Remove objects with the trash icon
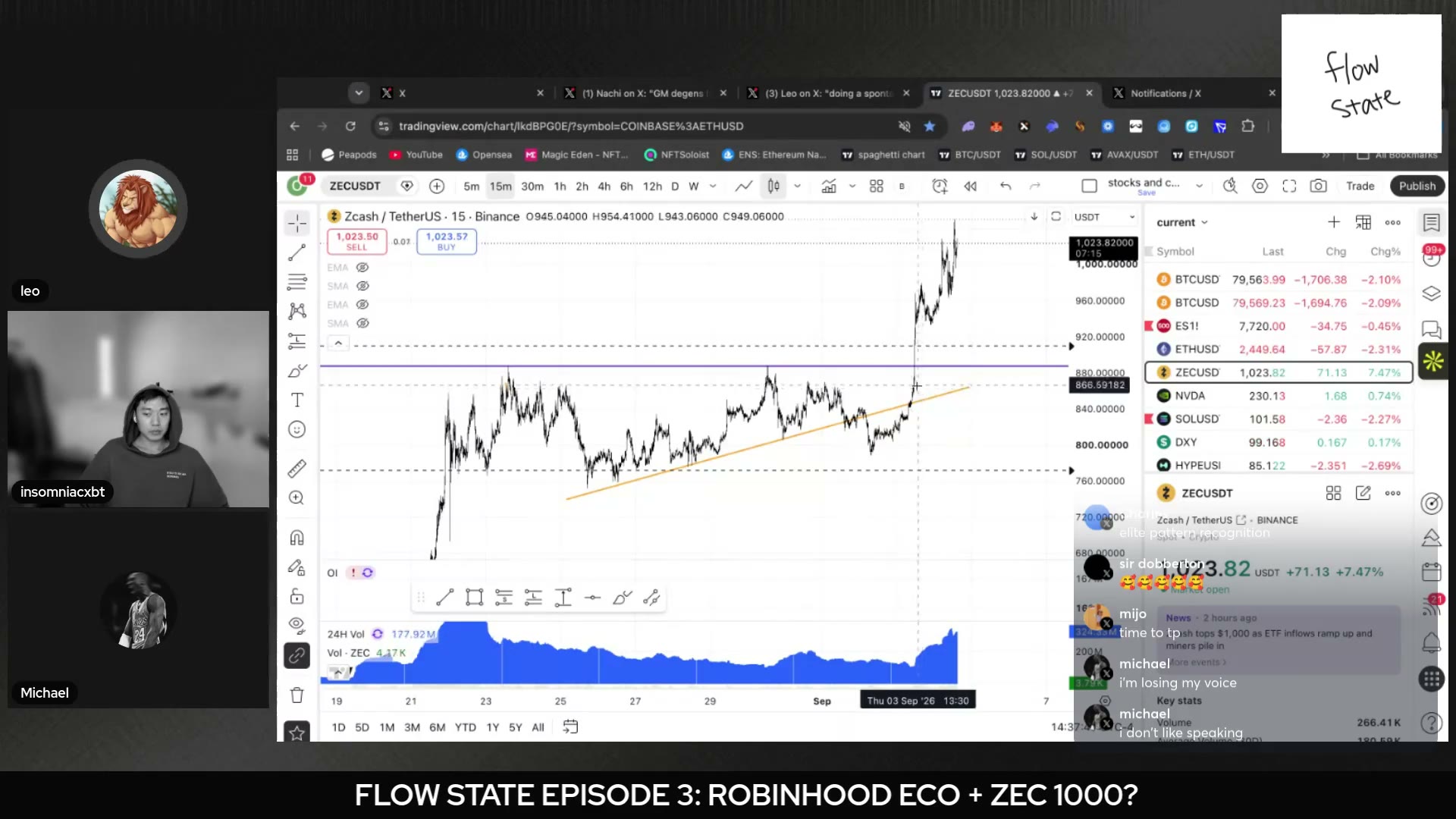This screenshot has height=819, width=1456. (297, 695)
